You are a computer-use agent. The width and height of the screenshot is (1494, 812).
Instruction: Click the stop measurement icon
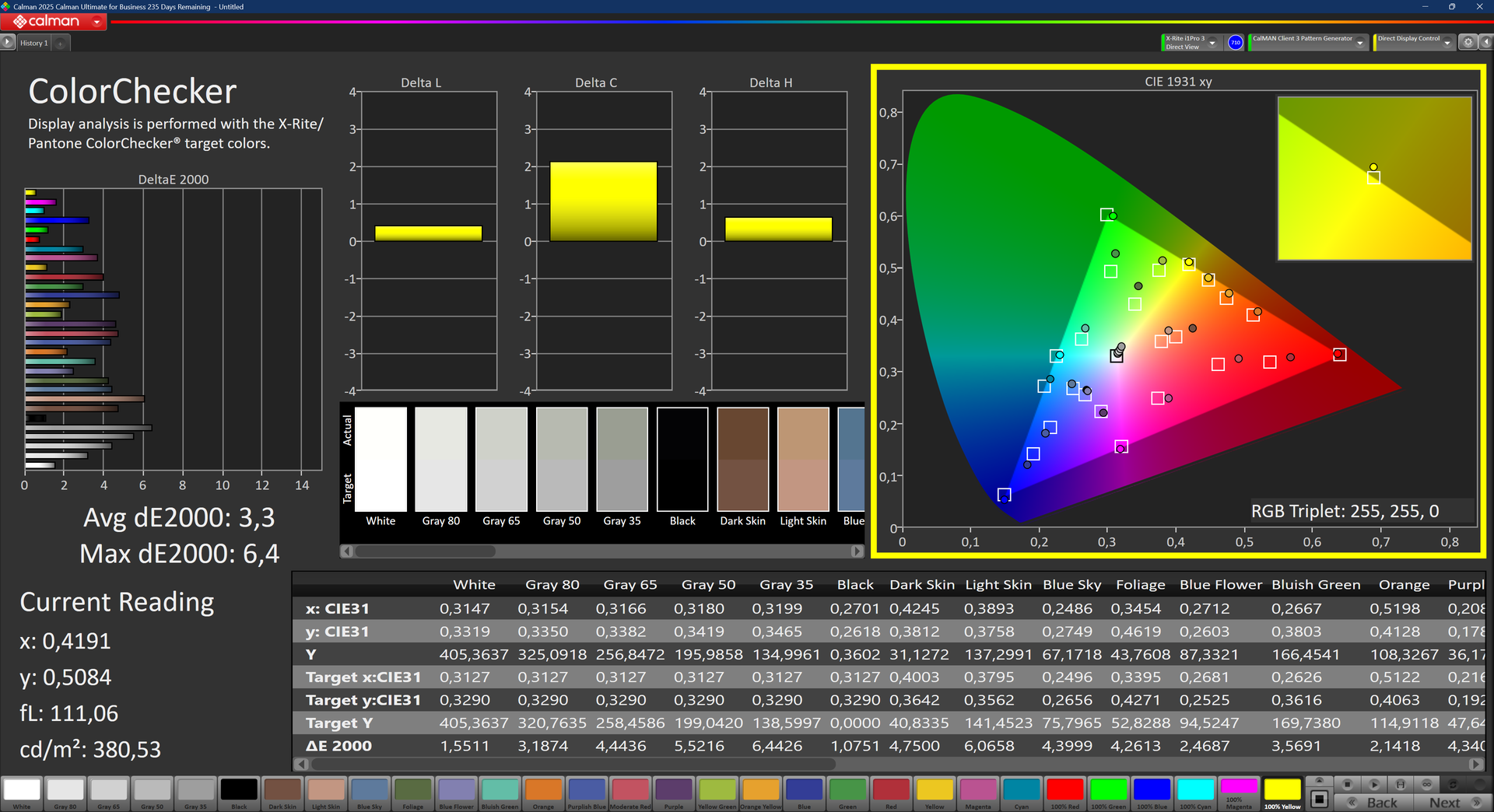pos(1348,784)
